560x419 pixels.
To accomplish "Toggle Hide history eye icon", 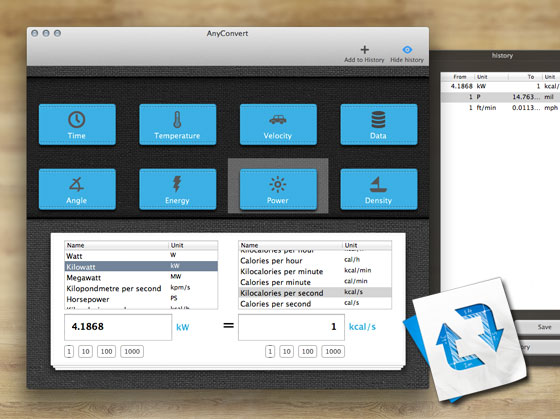I will [407, 50].
